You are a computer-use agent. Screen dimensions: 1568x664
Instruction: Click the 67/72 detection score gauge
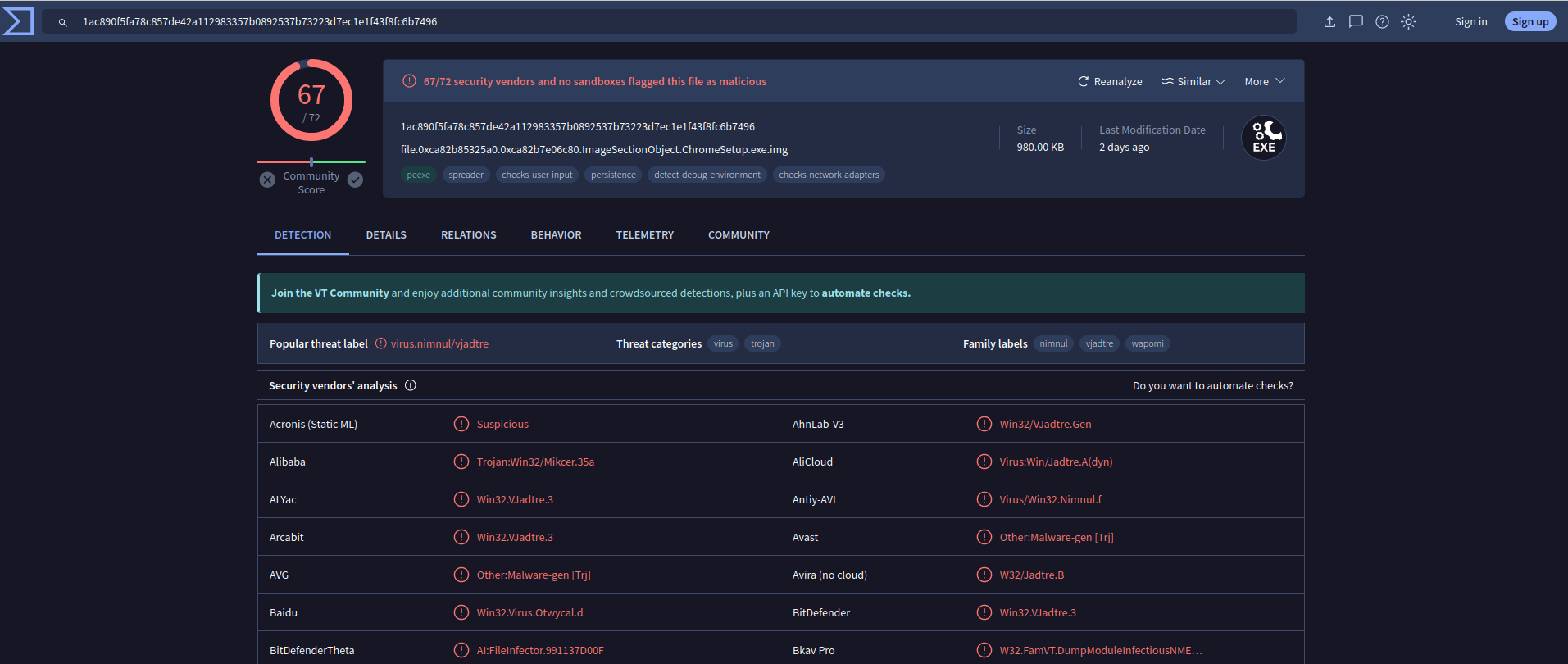click(311, 100)
